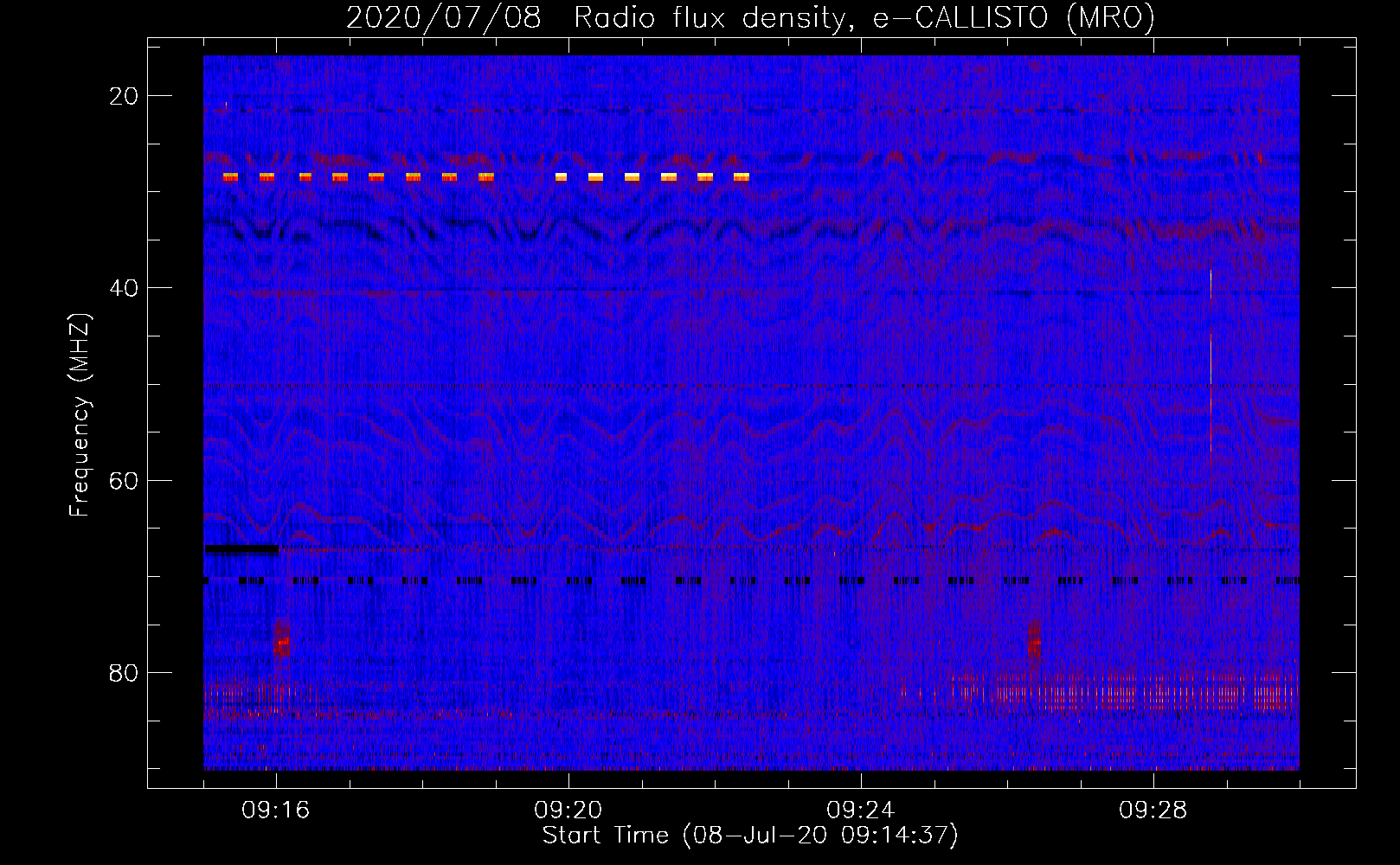Click the solid black bar near 67 MHz at plot start
This screenshot has width=1400, height=865.
(x=242, y=548)
